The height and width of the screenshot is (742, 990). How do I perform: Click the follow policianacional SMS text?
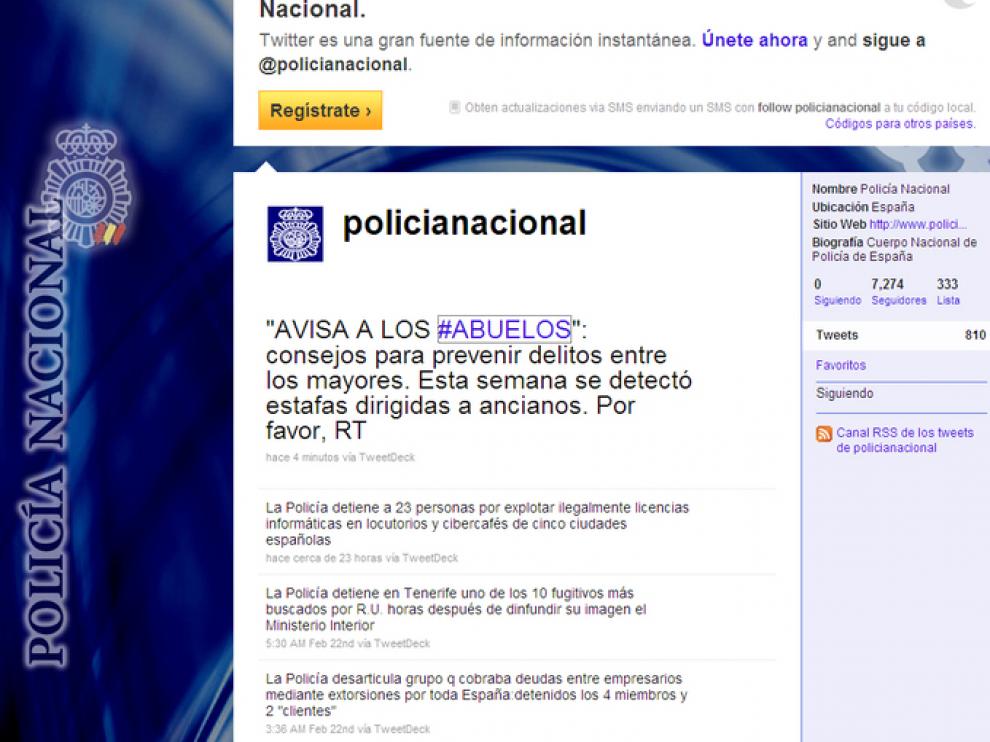coord(818,107)
